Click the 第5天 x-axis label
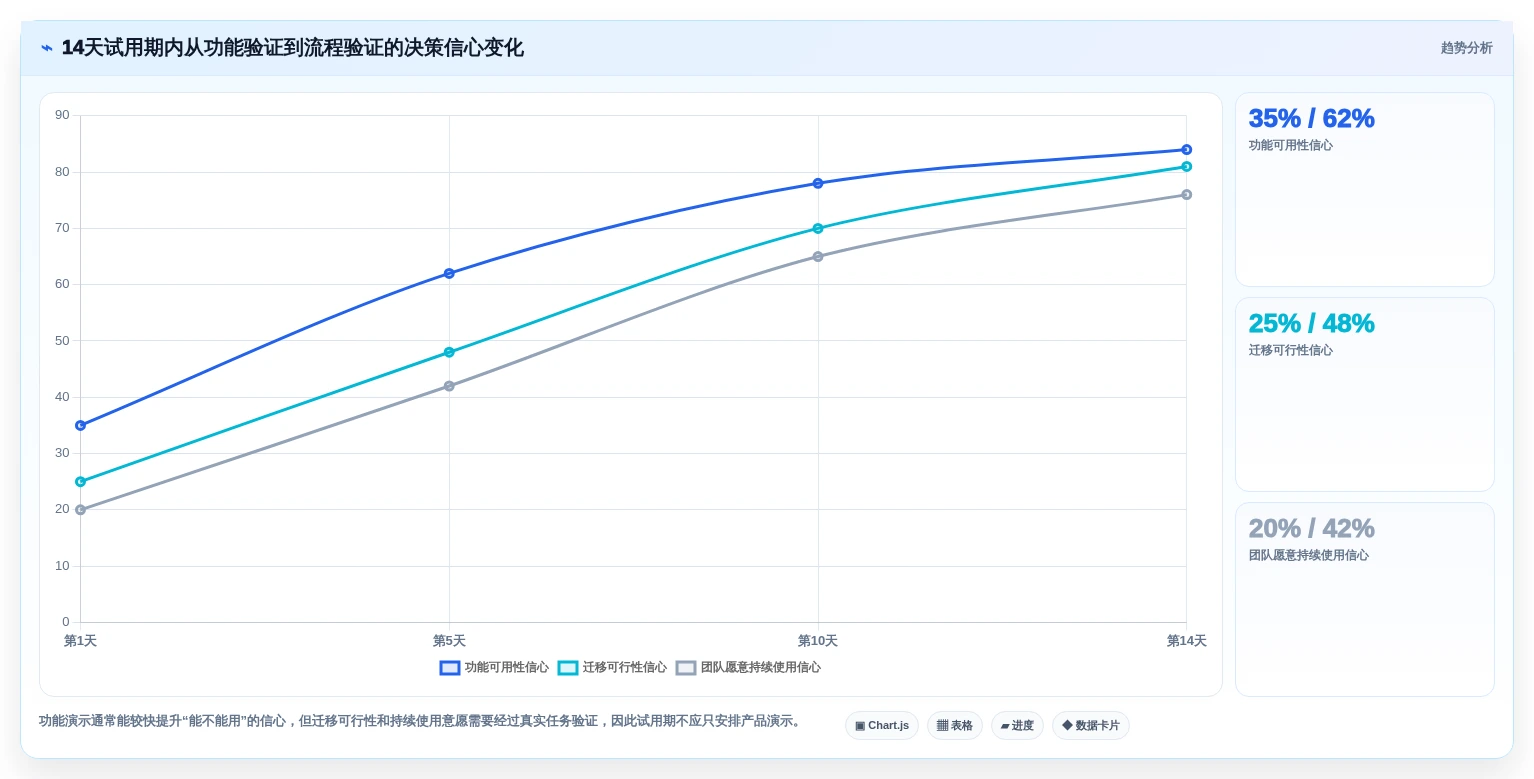The width and height of the screenshot is (1534, 779). click(449, 641)
